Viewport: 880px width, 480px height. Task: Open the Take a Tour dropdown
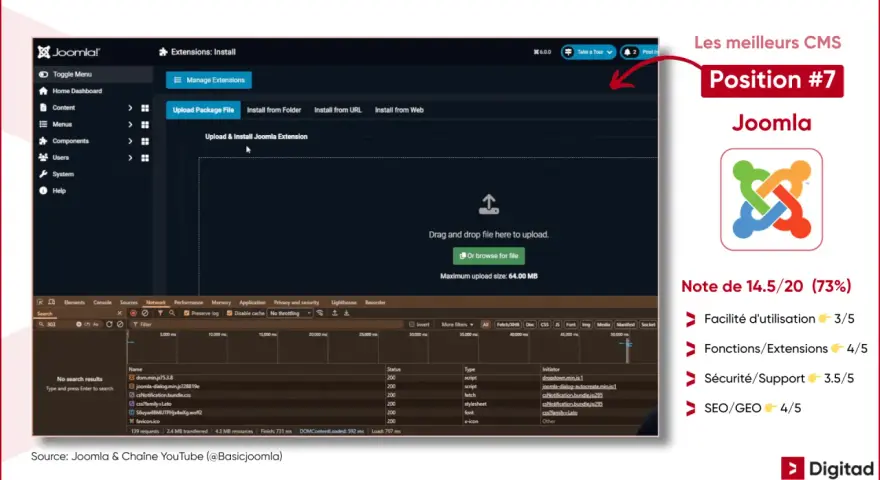click(x=588, y=52)
